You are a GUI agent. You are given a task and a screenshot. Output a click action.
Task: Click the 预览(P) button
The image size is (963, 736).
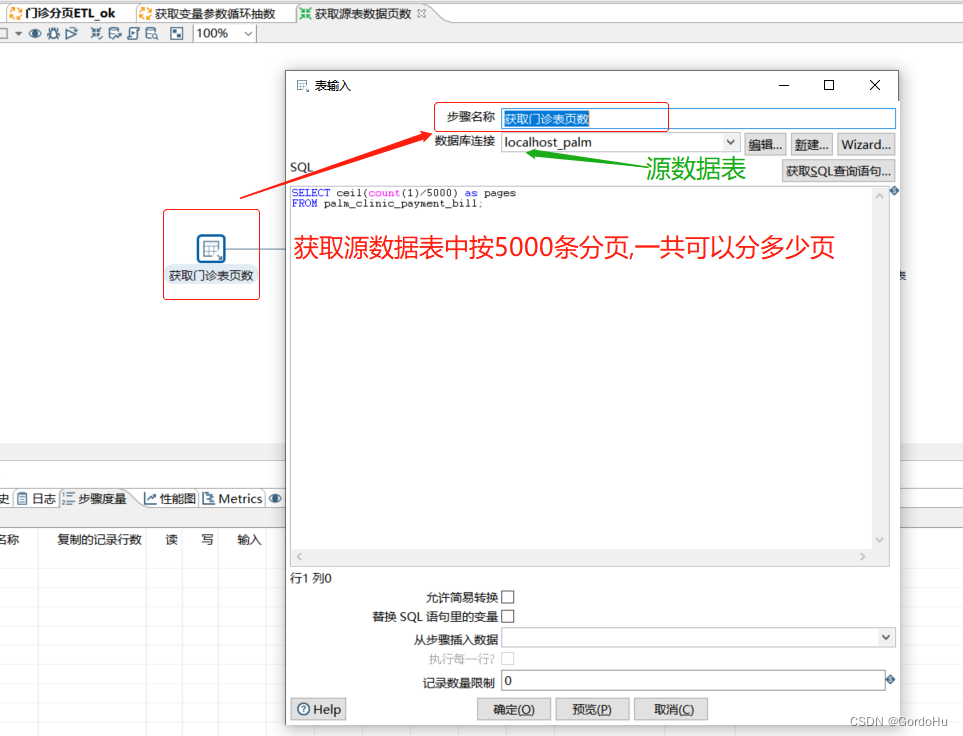(592, 710)
